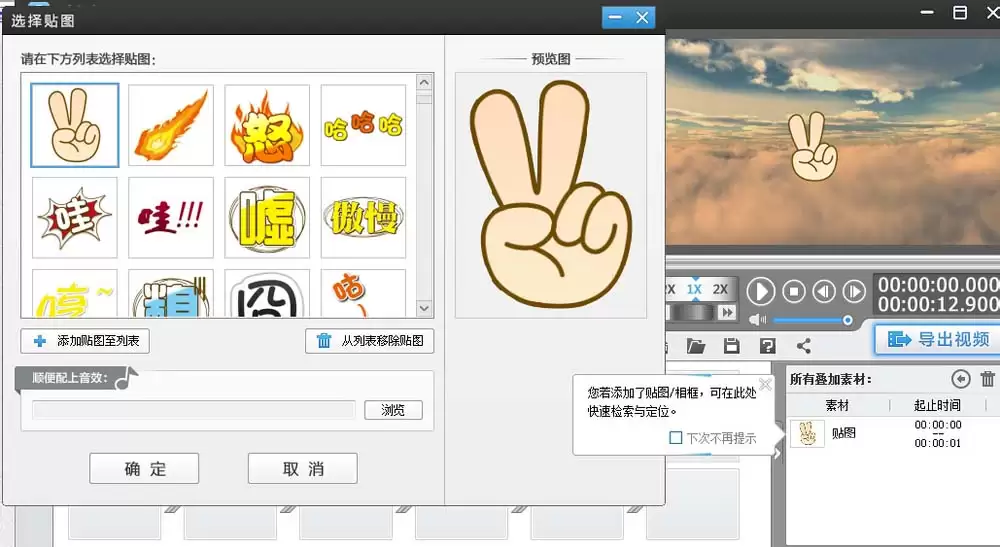Viewport: 1000px width, 547px height.
Task: Click the Play button in the player controls
Action: [x=761, y=292]
